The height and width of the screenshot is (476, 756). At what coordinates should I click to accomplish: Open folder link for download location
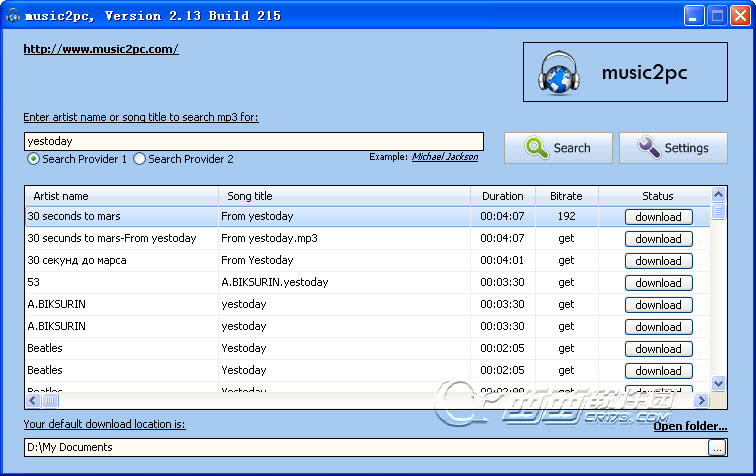click(690, 427)
